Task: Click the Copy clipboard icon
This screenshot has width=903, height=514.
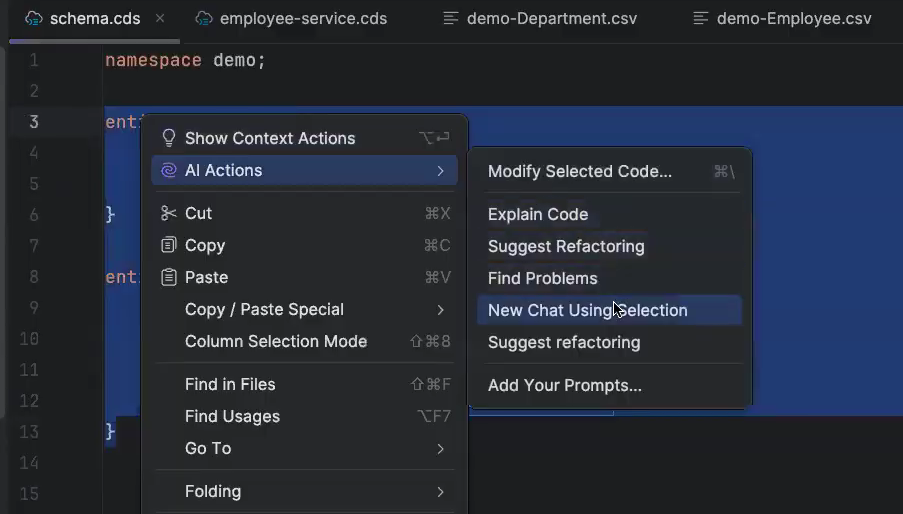Action: [x=168, y=245]
